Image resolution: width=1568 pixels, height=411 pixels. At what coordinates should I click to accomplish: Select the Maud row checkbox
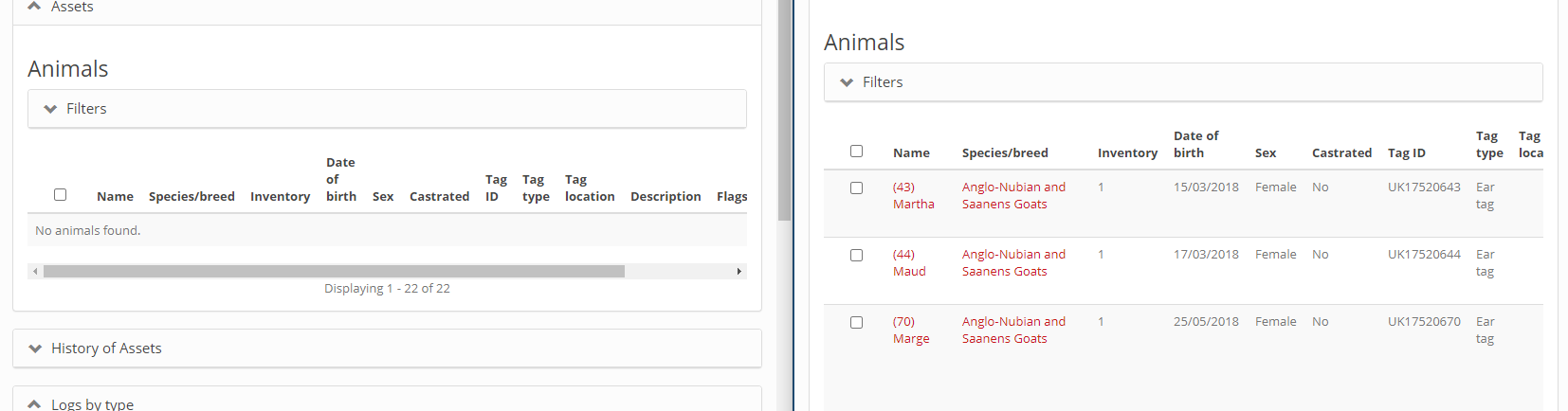(856, 255)
